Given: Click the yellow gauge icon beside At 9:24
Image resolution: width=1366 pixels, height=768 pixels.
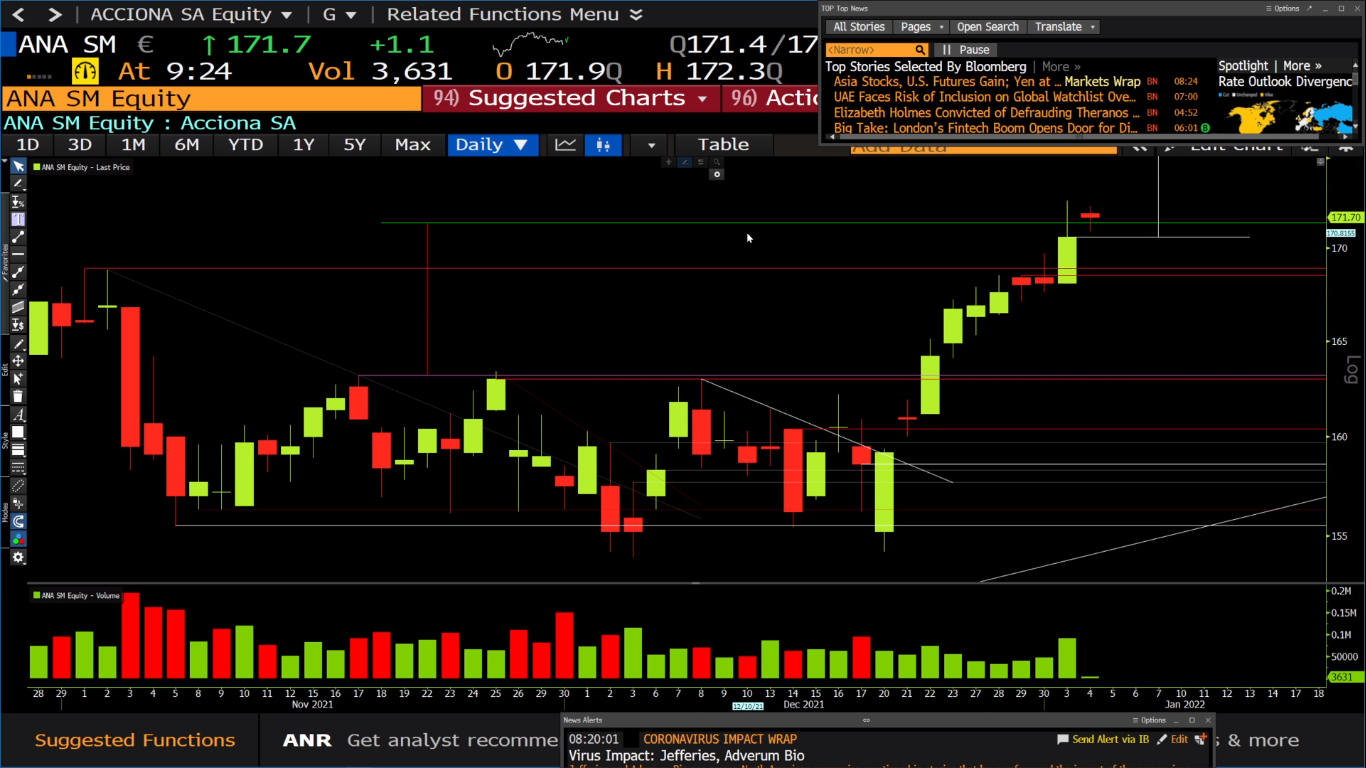Looking at the screenshot, I should [85, 71].
